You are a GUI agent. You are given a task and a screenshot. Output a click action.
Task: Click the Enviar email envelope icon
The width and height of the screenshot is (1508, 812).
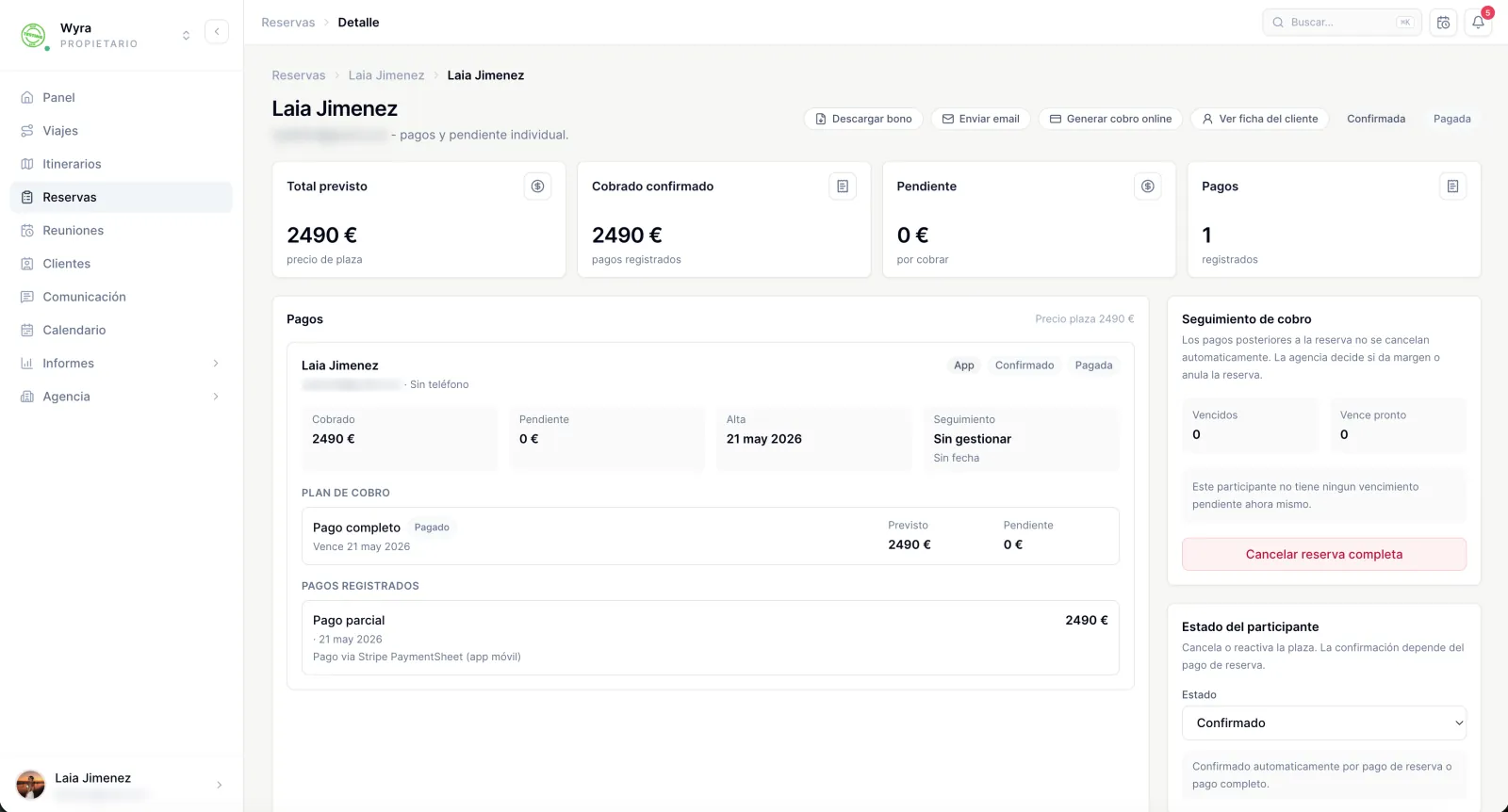click(x=948, y=119)
